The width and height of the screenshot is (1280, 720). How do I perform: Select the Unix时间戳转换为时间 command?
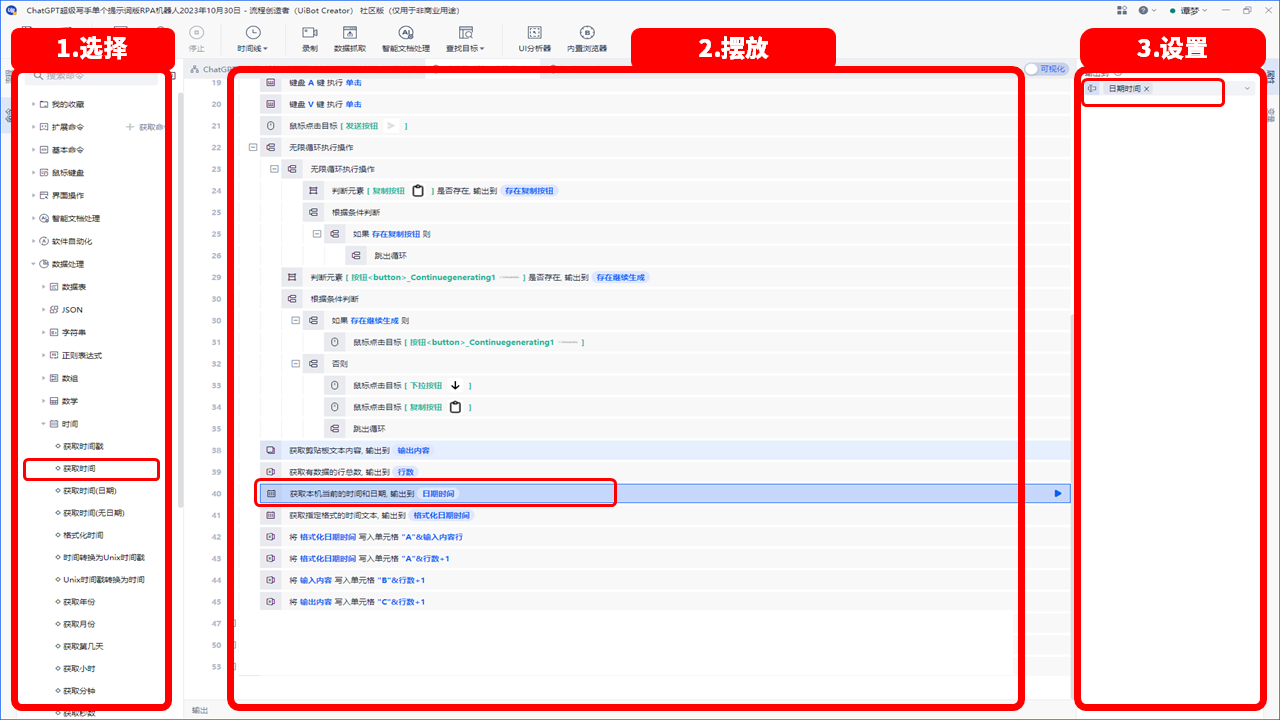[x=104, y=580]
